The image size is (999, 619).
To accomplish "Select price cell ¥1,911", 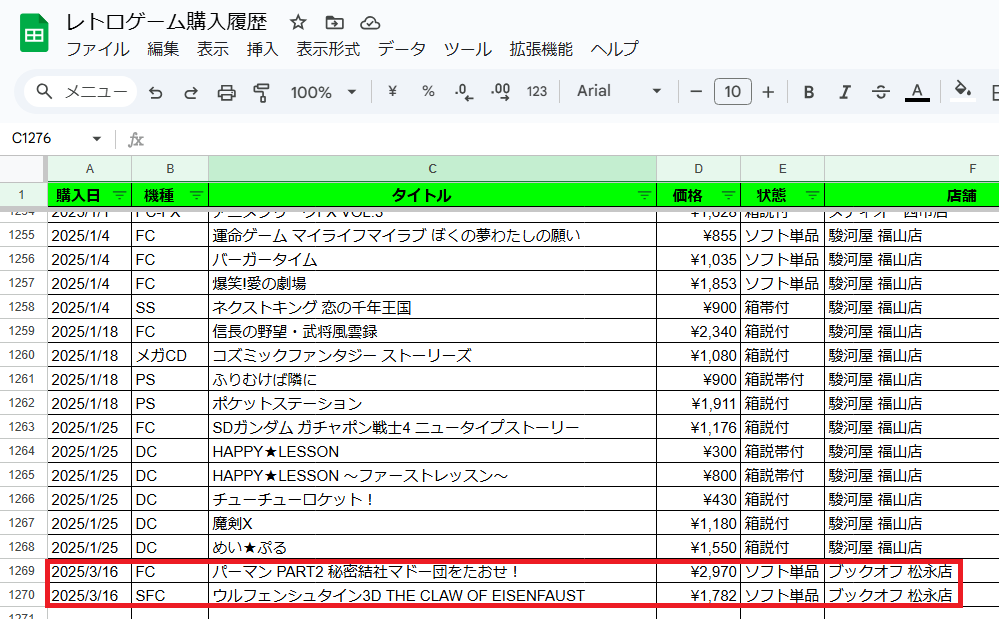I will click(x=698, y=404).
